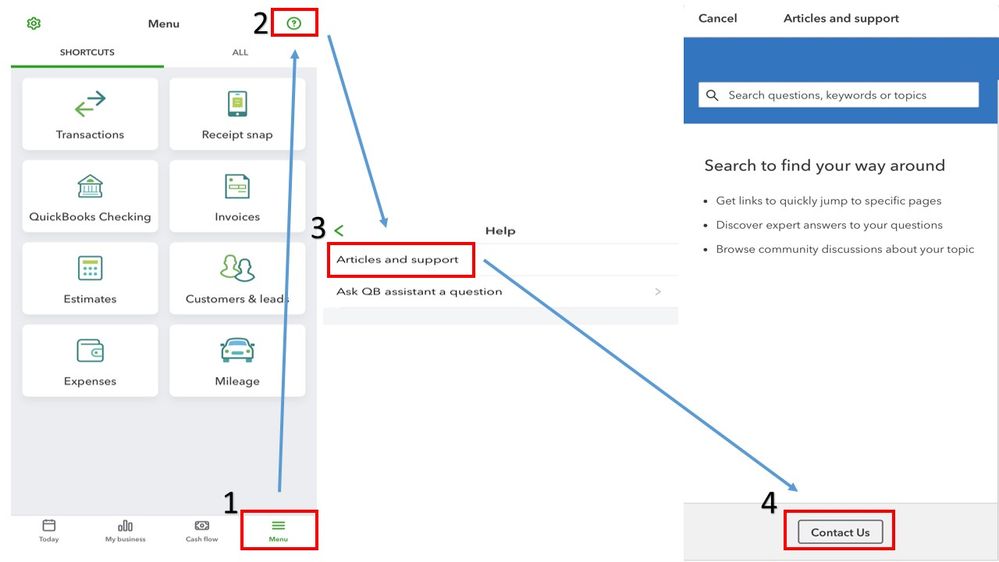Click the search questions input field

click(838, 95)
